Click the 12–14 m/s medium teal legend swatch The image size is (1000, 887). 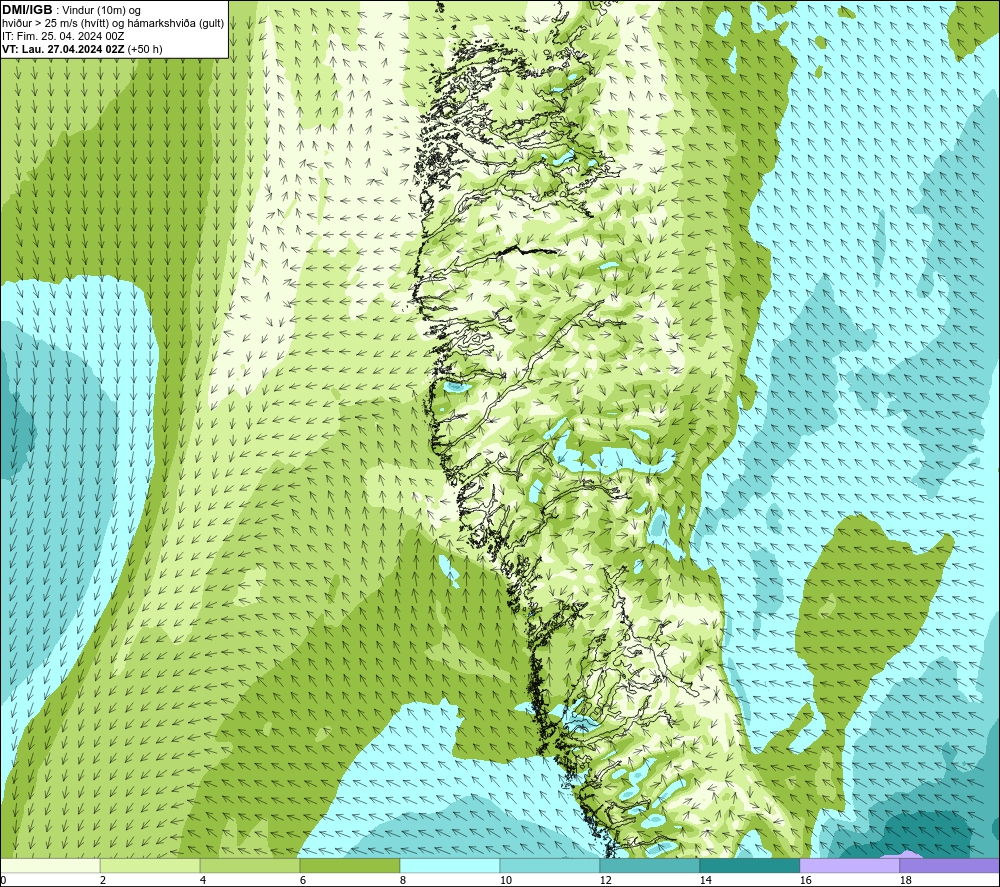[649, 865]
